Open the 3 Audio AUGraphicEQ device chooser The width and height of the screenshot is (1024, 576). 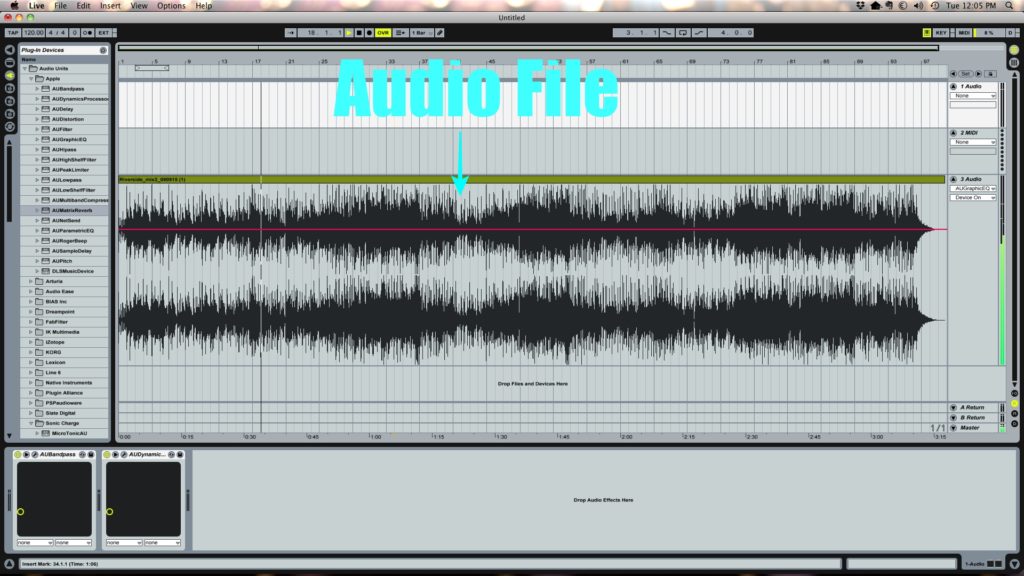coord(973,188)
